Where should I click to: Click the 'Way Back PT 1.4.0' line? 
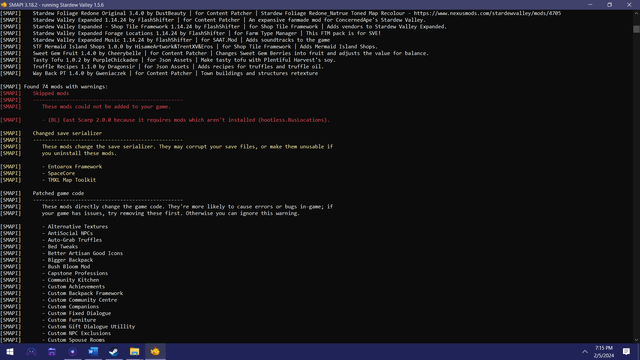pos(175,73)
